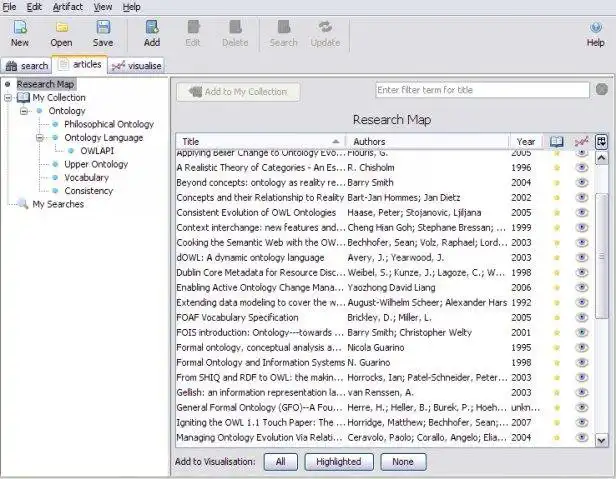The width and height of the screenshot is (616, 479).
Task: Click the book icon column header
Action: (x=556, y=141)
